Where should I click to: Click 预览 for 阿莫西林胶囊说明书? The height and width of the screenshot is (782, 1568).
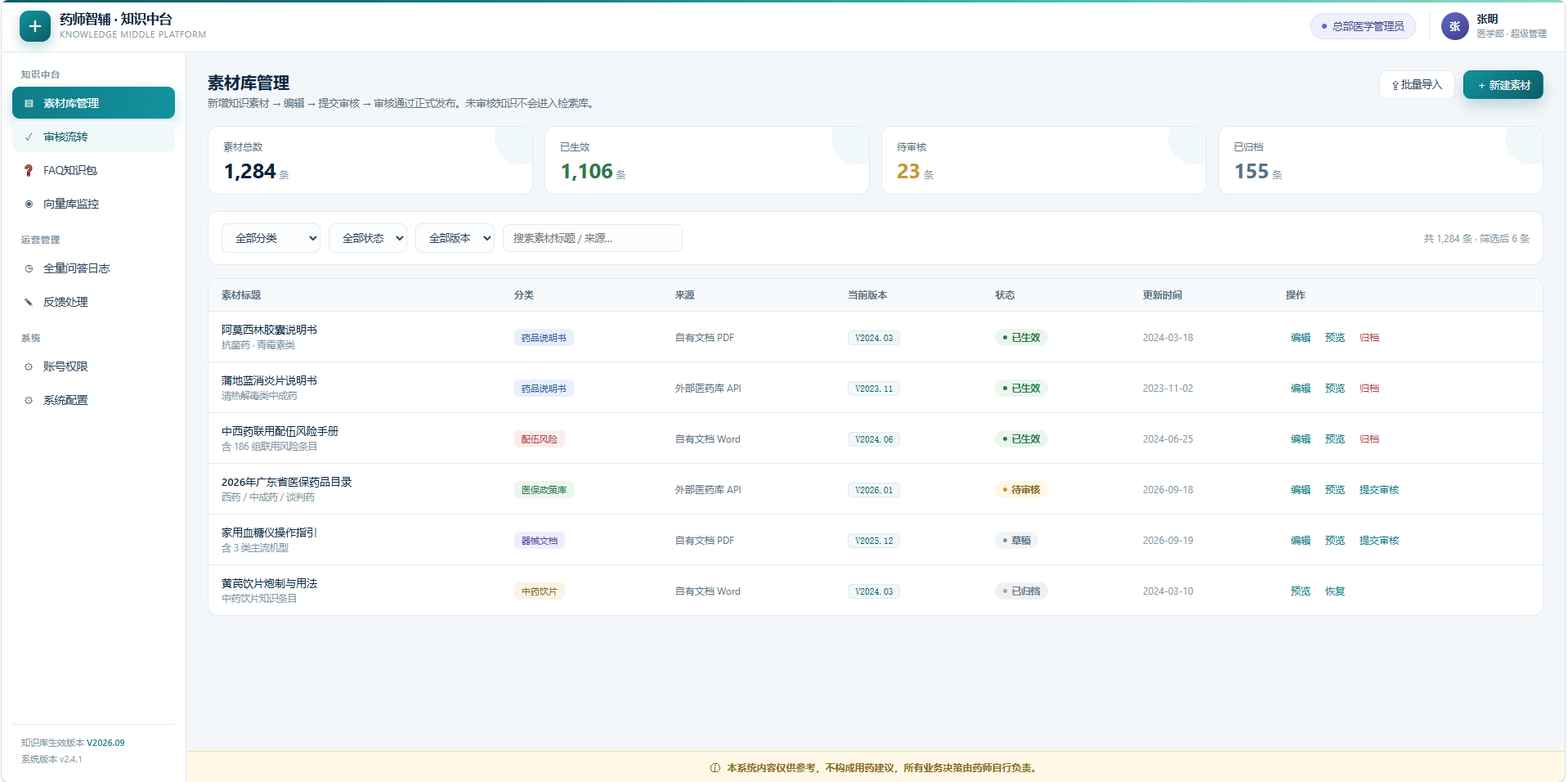pos(1334,338)
